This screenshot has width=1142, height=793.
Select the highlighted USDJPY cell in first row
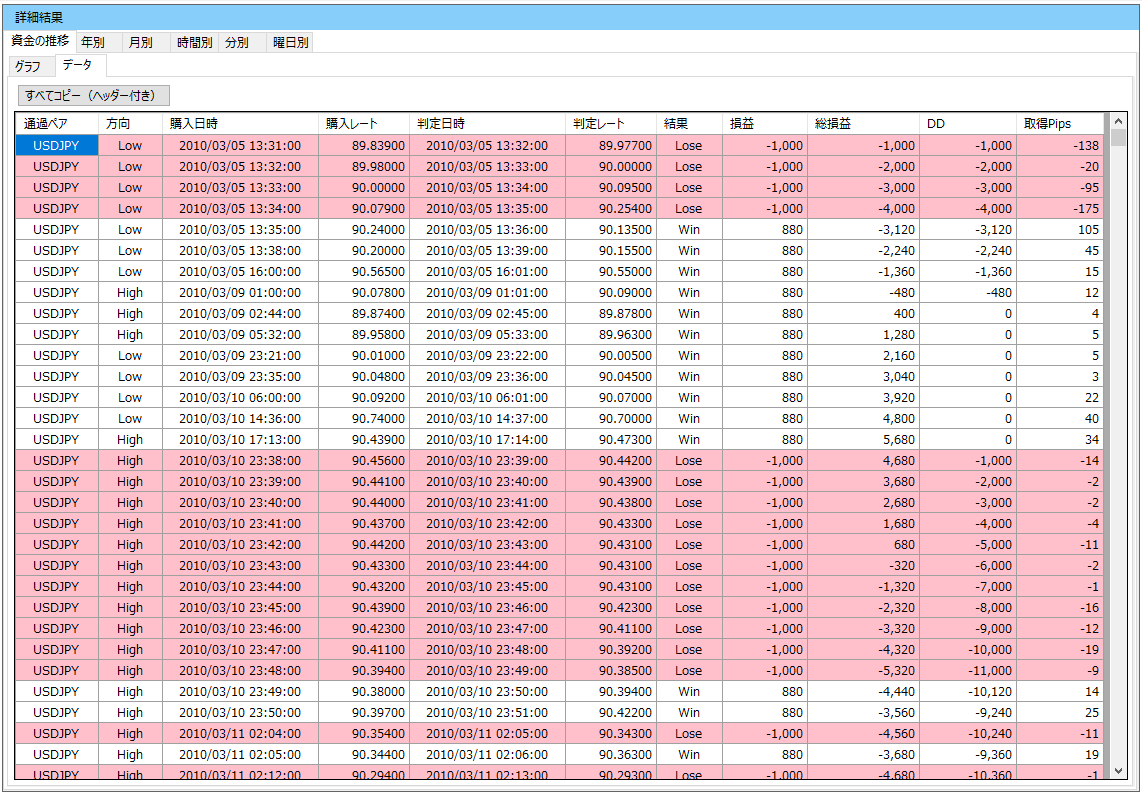[x=57, y=146]
